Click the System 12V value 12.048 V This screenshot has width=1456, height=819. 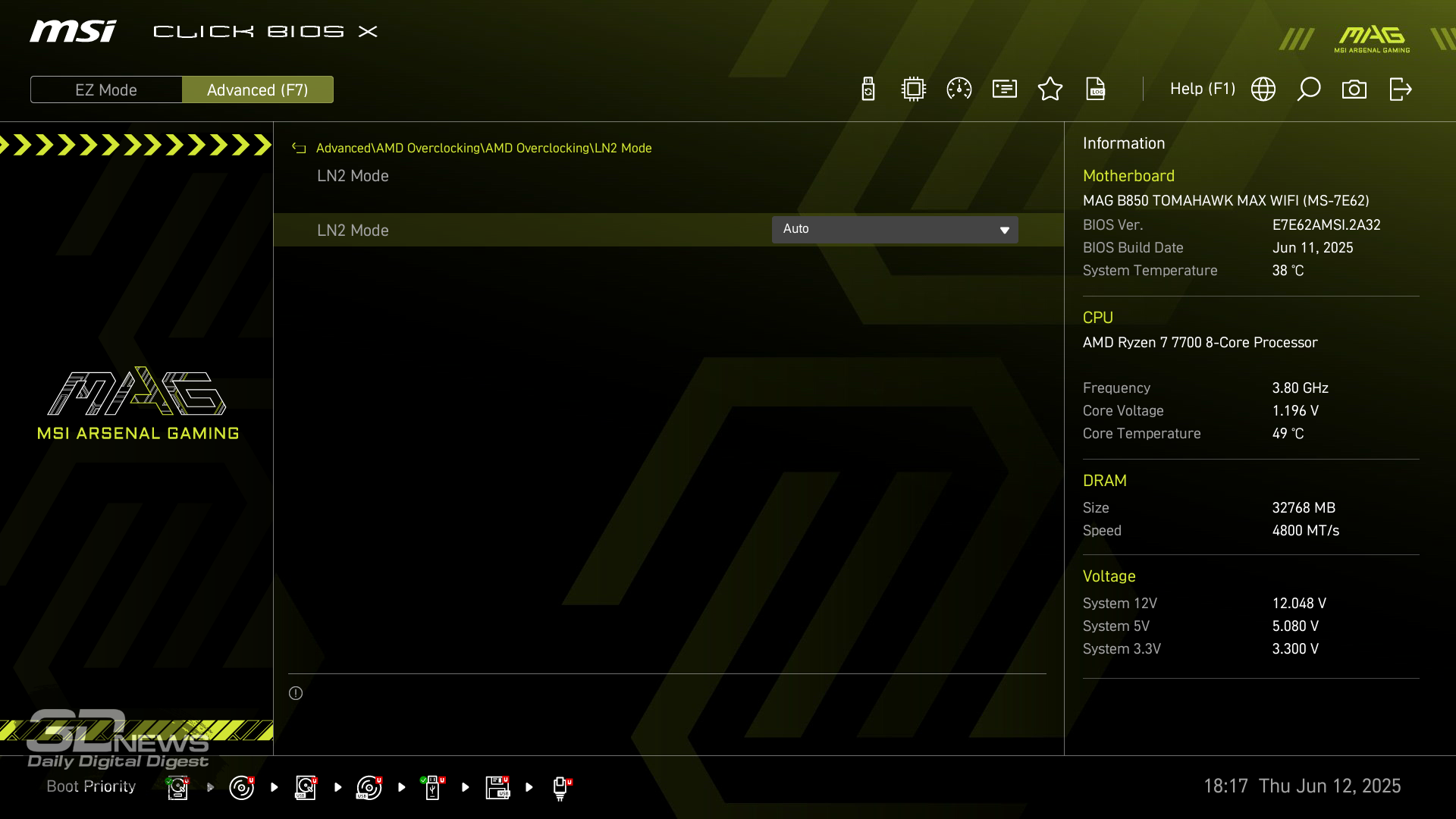coord(1299,604)
